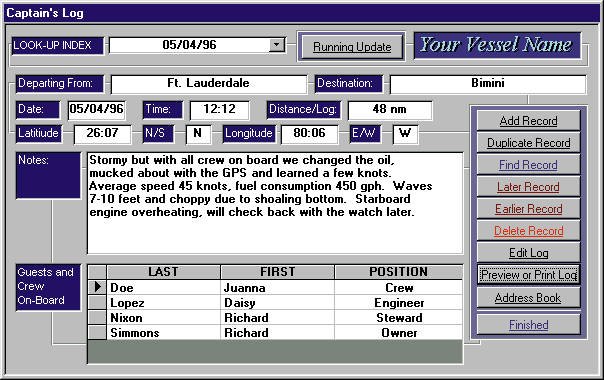
Task: Go to Earlier Record
Action: 528,209
